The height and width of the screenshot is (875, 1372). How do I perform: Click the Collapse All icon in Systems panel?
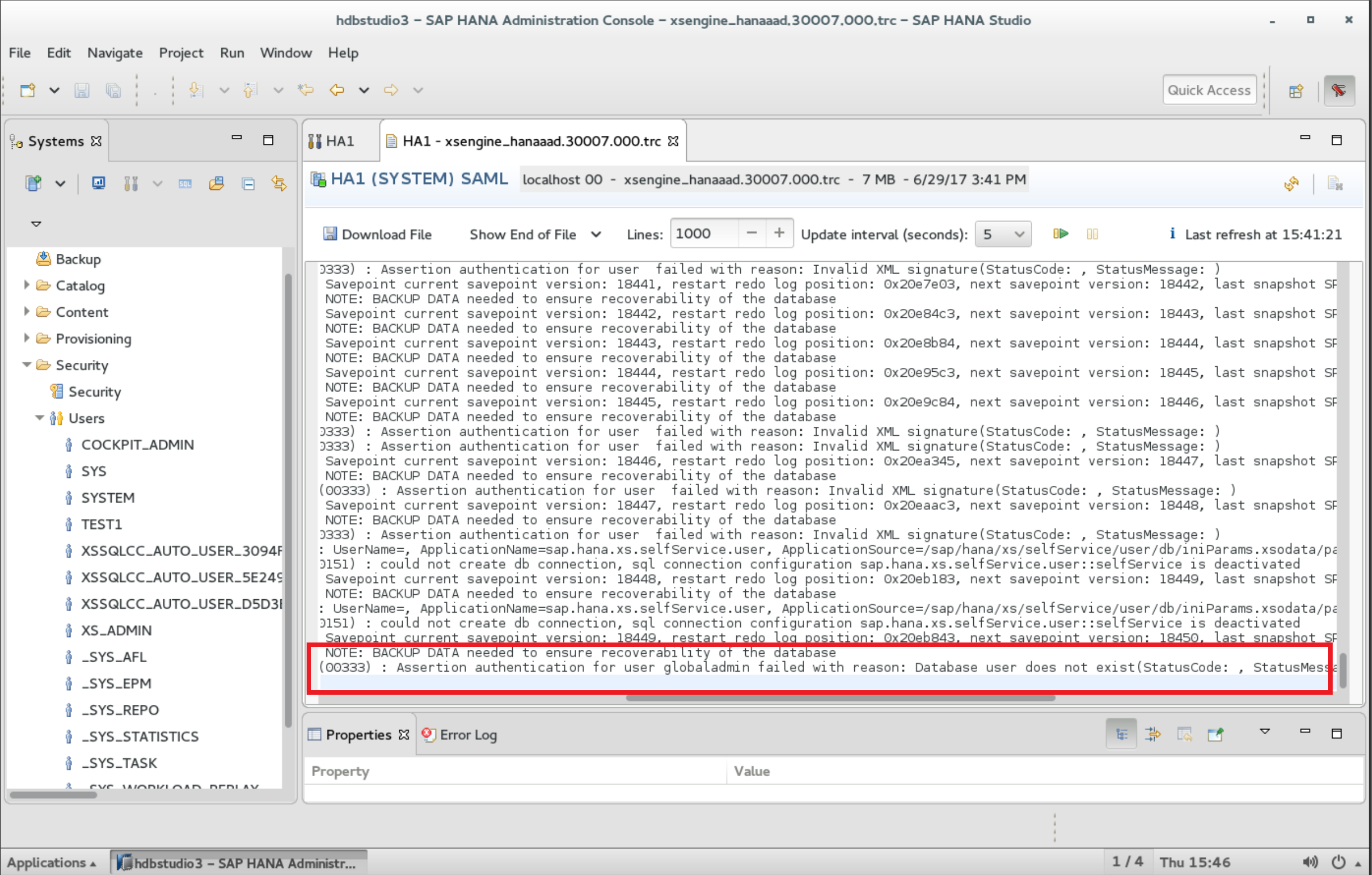[248, 184]
